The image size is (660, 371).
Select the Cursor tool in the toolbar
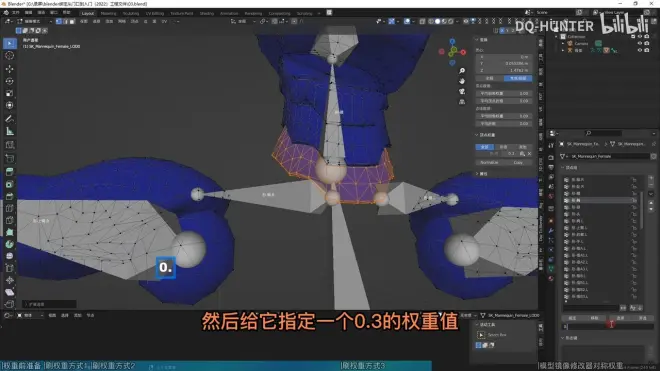pyautogui.click(x=9, y=56)
